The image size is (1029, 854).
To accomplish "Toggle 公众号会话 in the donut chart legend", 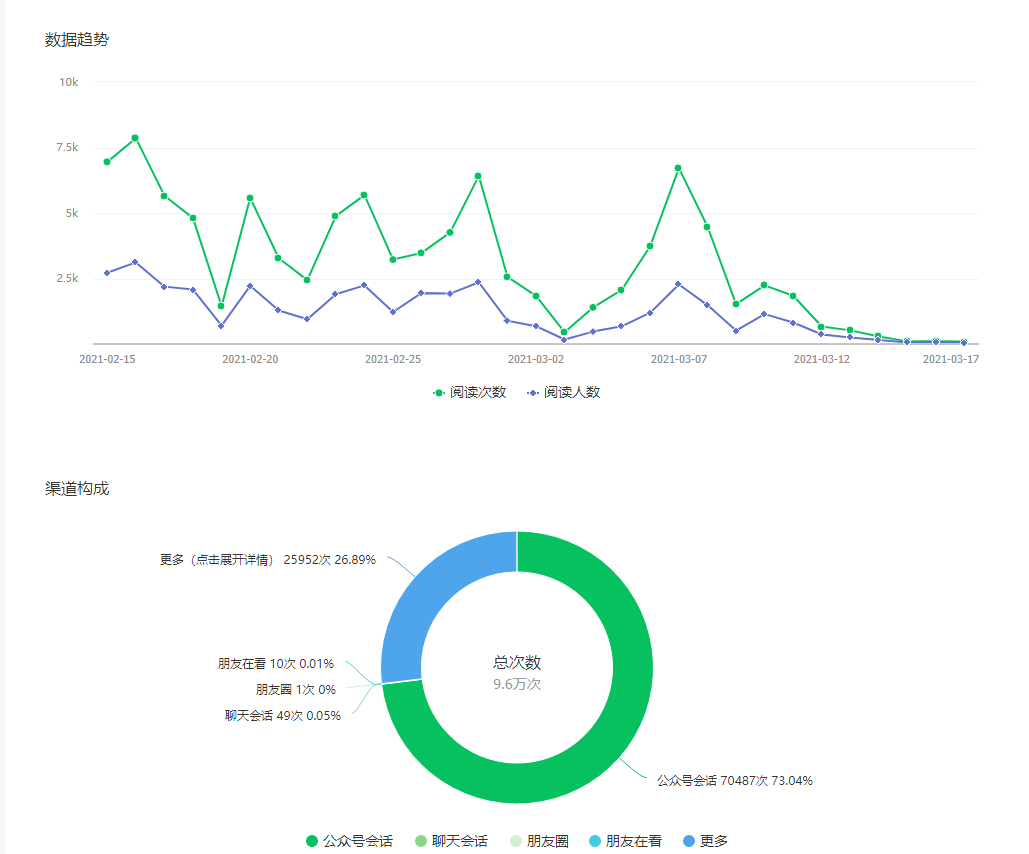I will pyautogui.click(x=350, y=841).
